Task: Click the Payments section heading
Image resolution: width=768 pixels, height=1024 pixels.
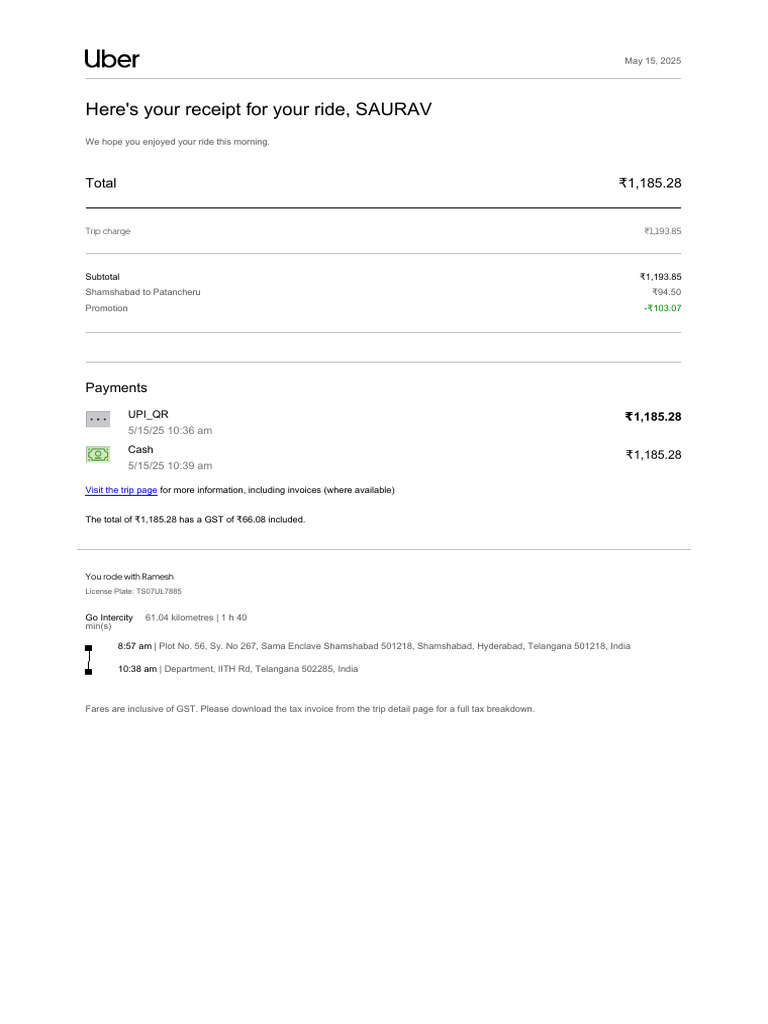Action: click(x=116, y=387)
